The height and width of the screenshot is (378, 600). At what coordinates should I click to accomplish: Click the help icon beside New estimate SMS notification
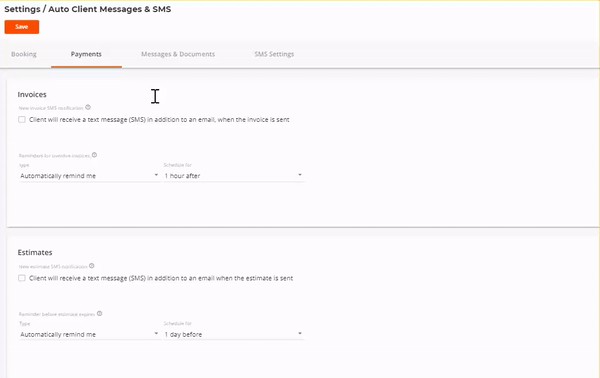(x=91, y=266)
